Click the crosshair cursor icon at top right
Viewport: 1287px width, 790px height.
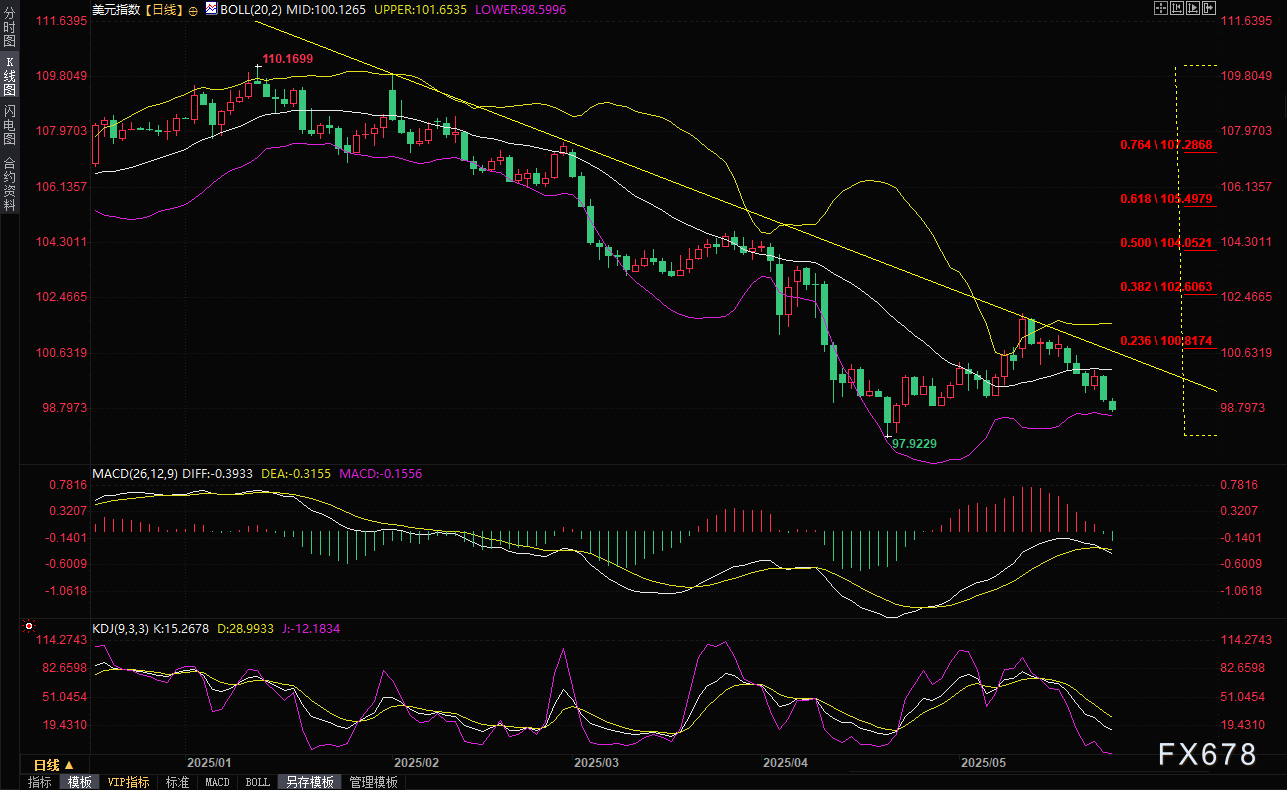click(1160, 8)
